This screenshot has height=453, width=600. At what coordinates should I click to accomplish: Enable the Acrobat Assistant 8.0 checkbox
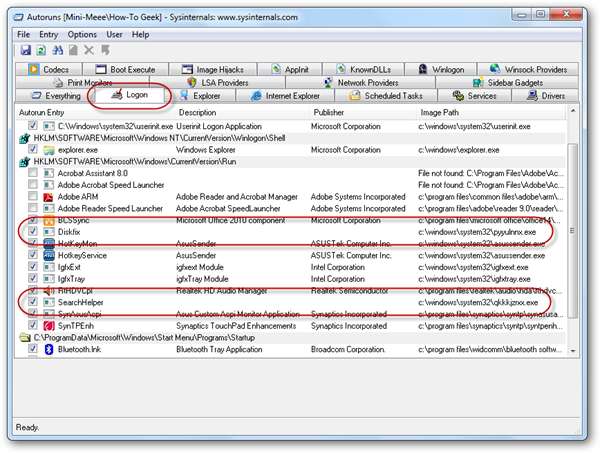click(33, 173)
